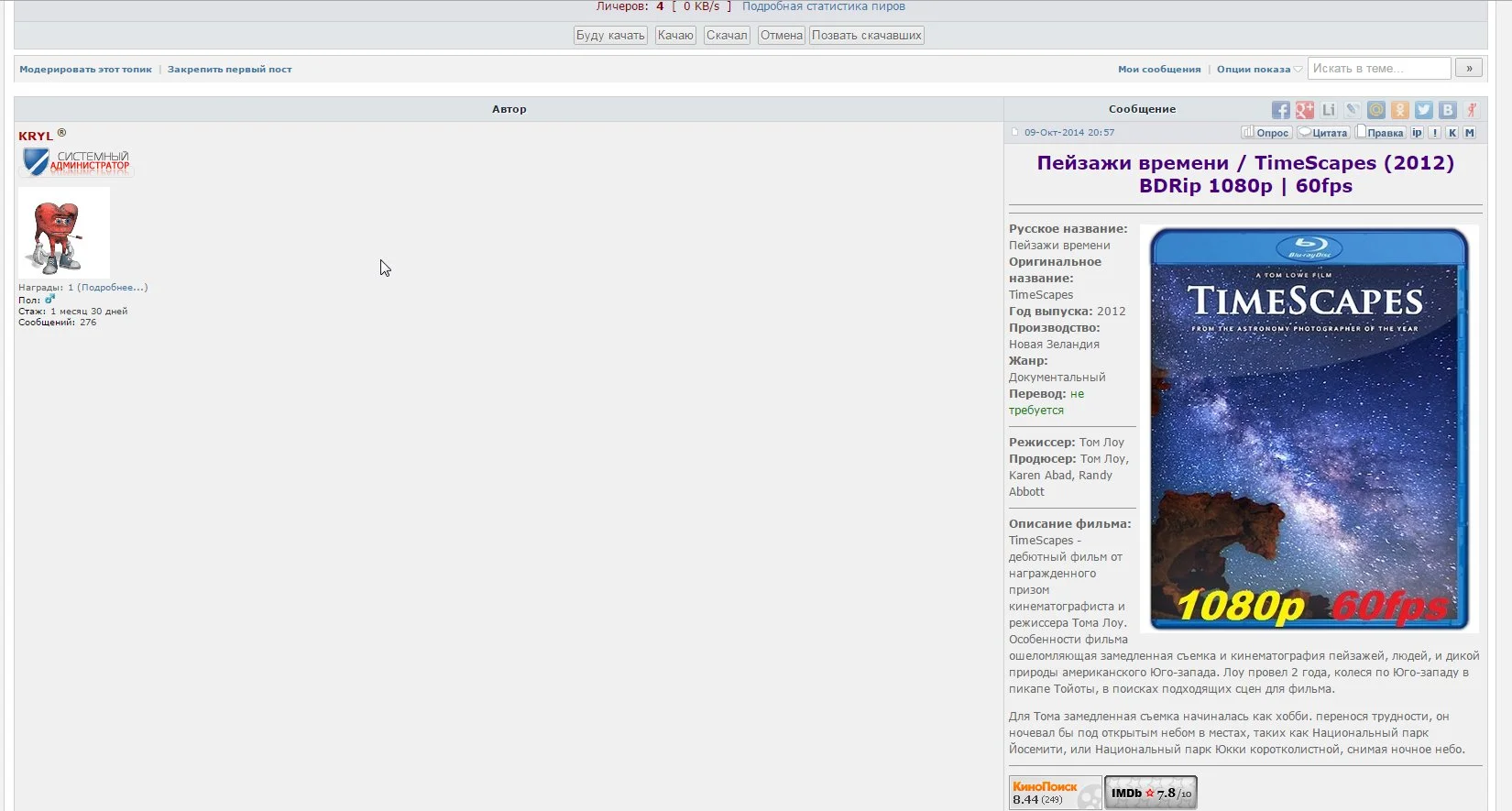Click the Буду качать button
The image size is (1512, 811).
click(610, 36)
